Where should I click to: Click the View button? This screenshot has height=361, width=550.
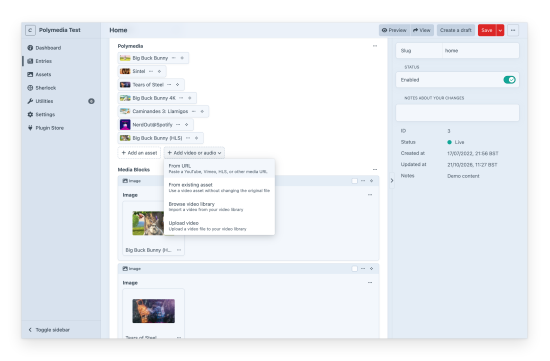point(422,30)
